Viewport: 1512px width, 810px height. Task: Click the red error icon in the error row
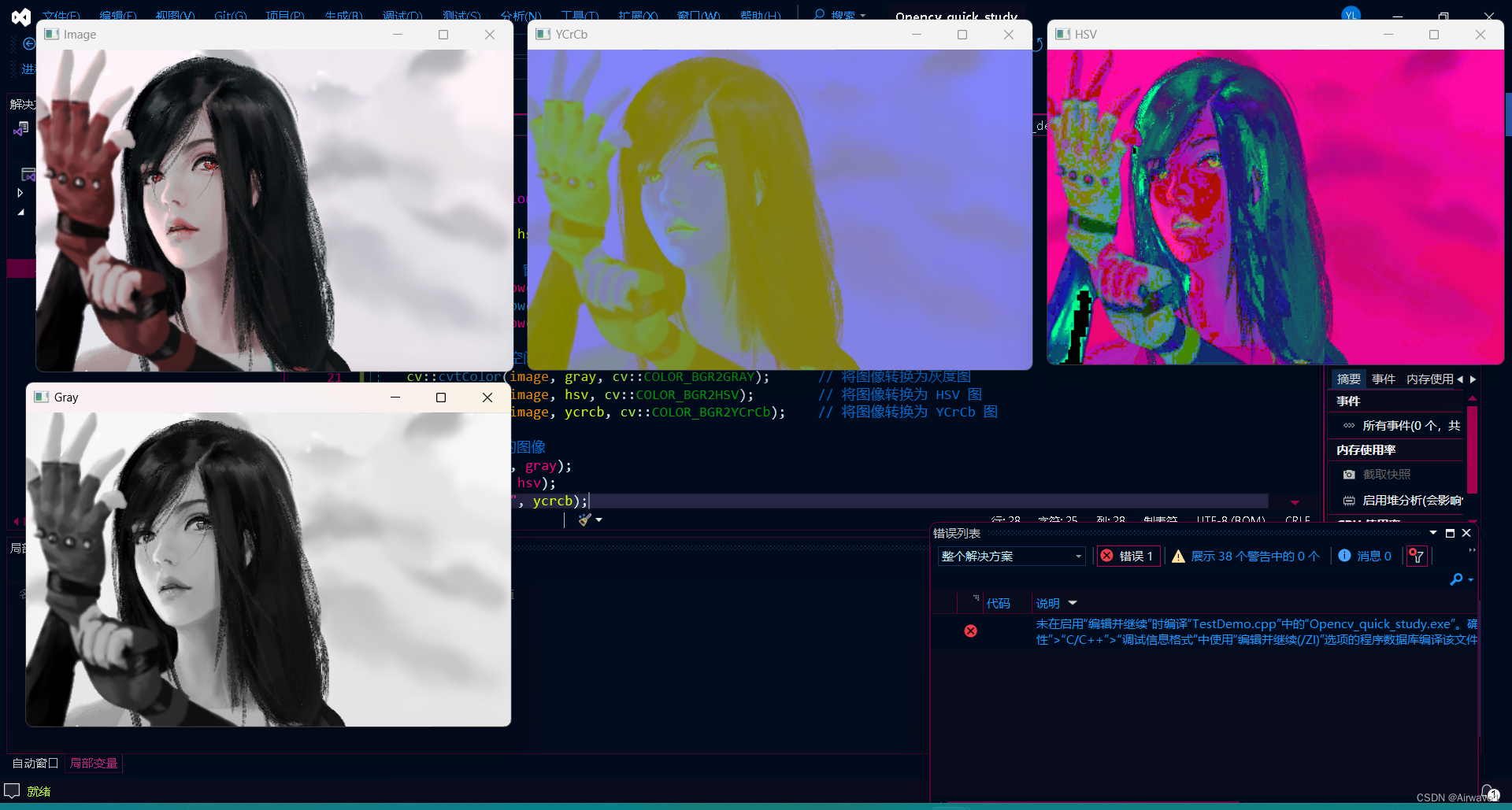(971, 631)
